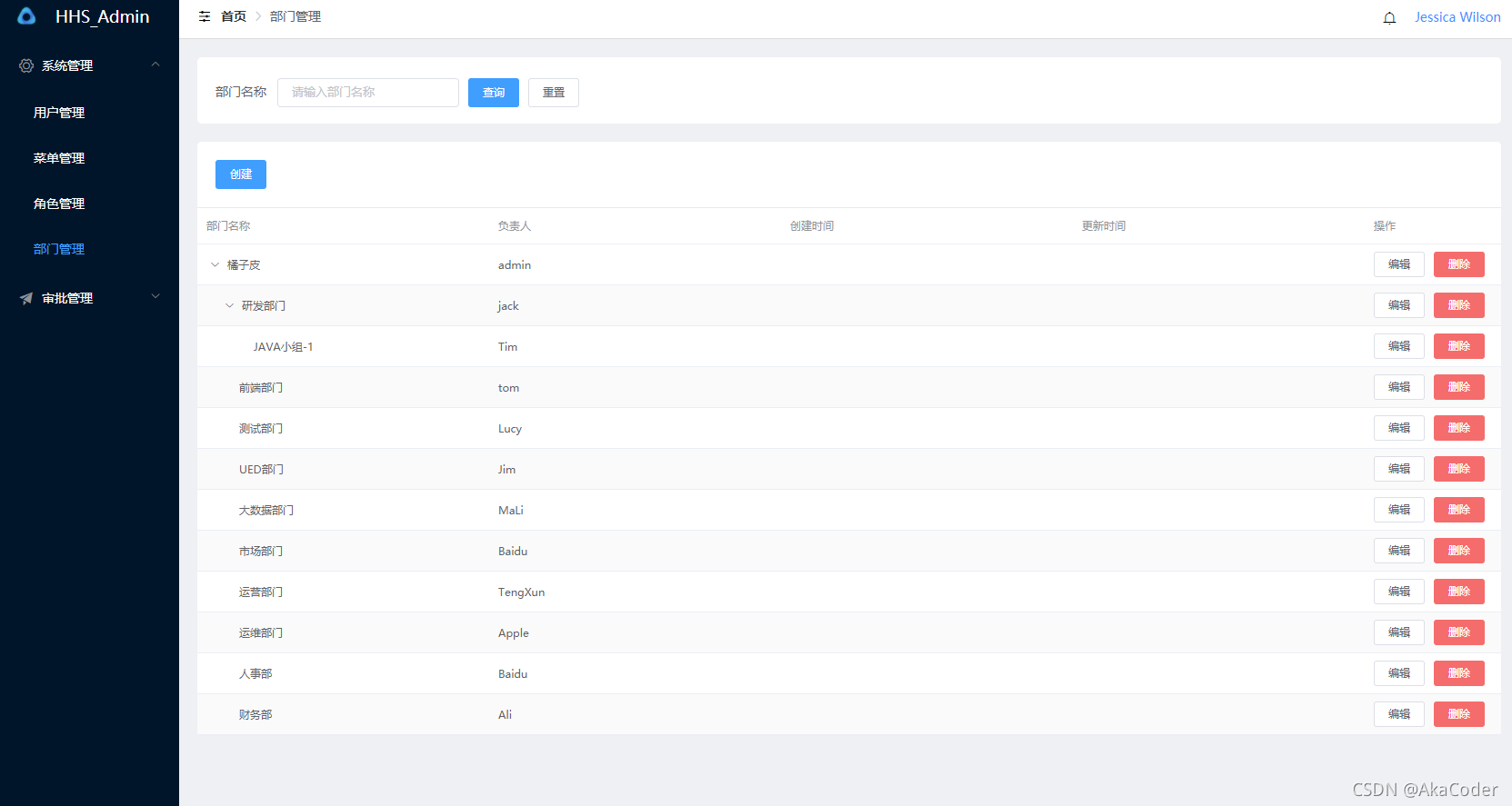
Task: Delete the UED部门 row
Action: tap(1459, 469)
